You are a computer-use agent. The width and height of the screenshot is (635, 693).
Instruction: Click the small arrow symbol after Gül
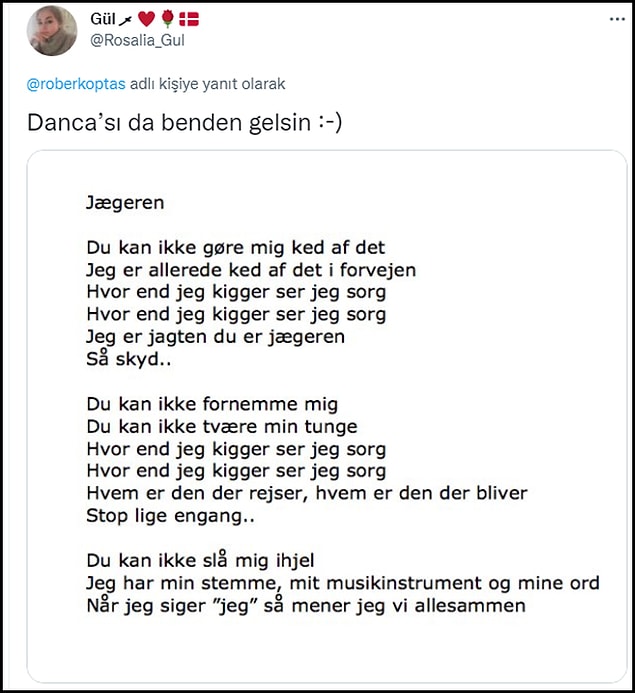pos(125,20)
